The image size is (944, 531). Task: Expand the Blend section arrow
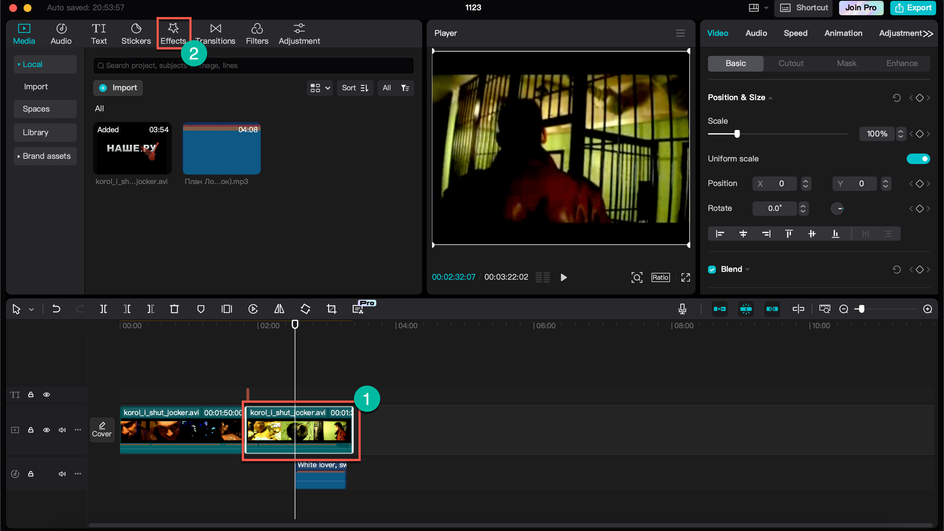tap(748, 269)
